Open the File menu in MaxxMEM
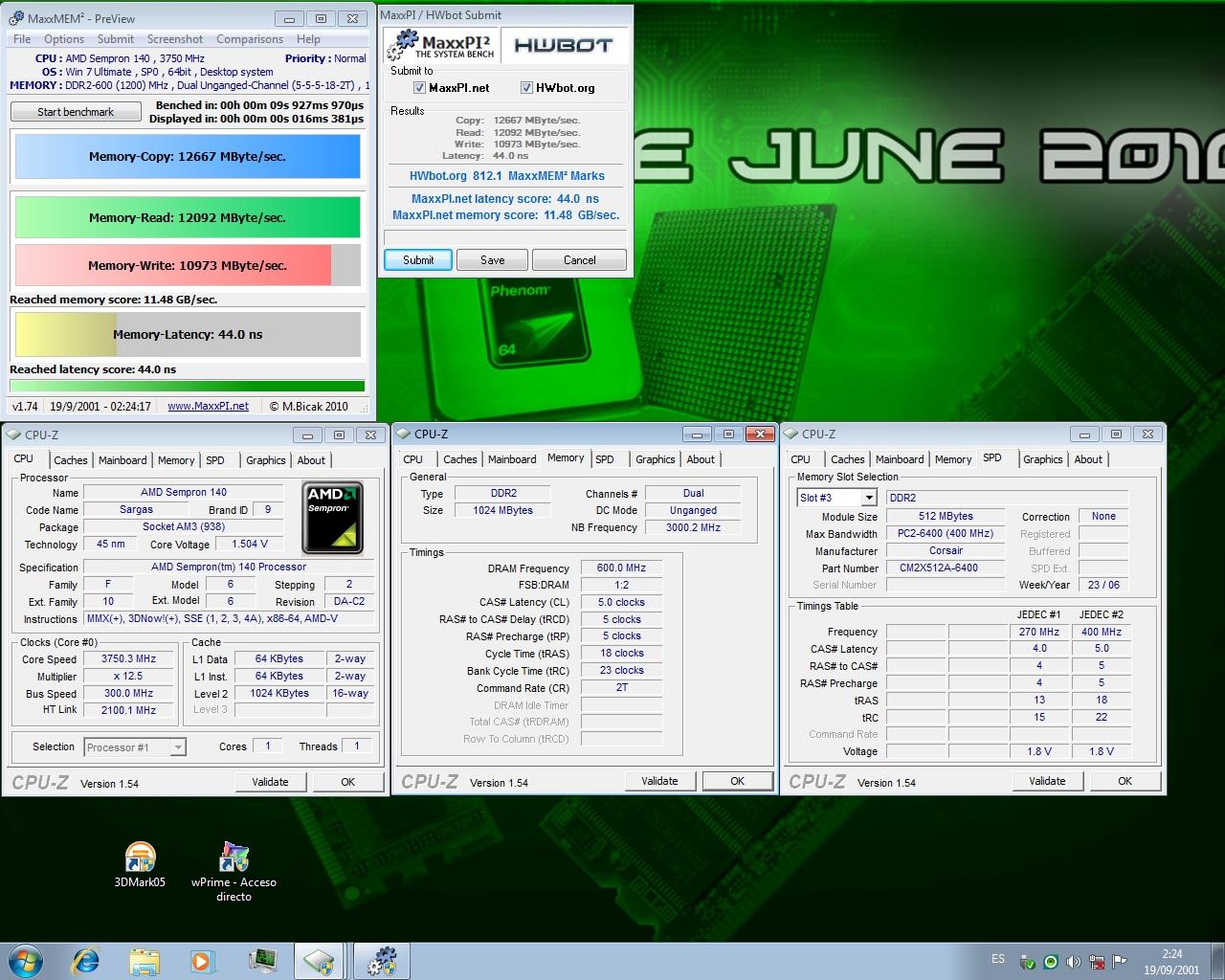1225x980 pixels. pos(22,39)
